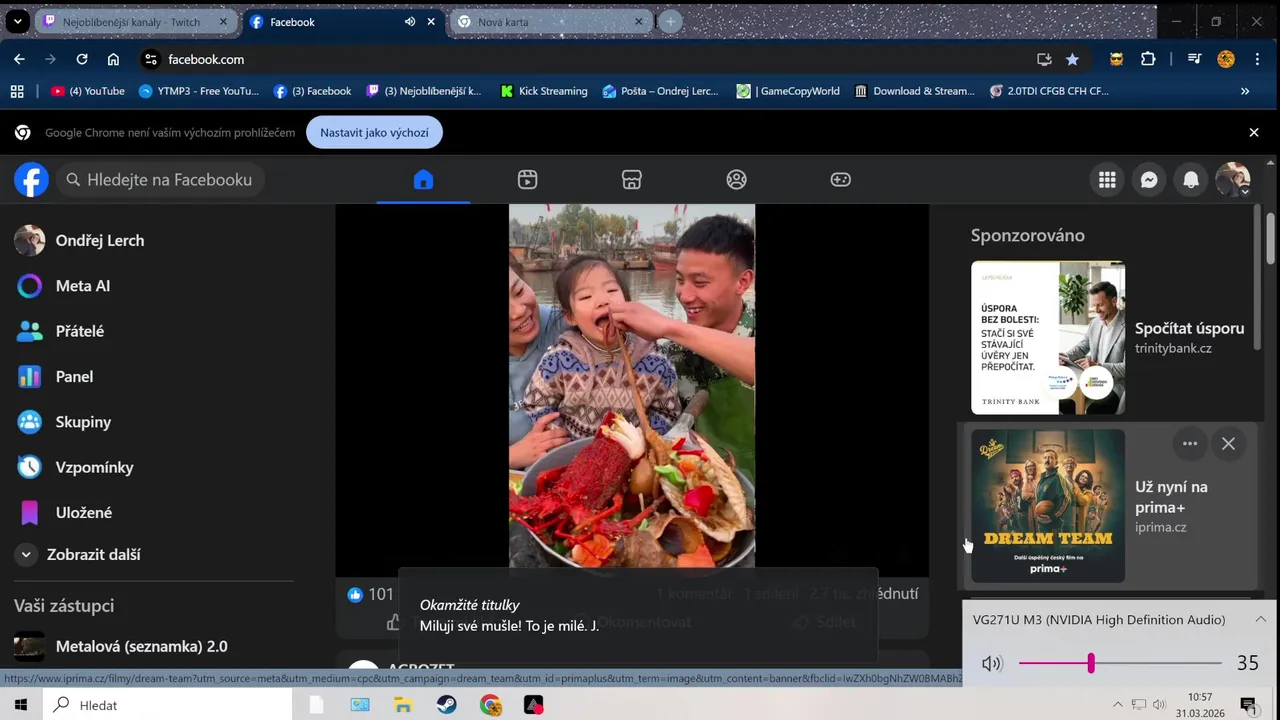Screen dimensions: 1280x720
Task: Open the Facebook Home feed tab
Action: click(x=423, y=180)
